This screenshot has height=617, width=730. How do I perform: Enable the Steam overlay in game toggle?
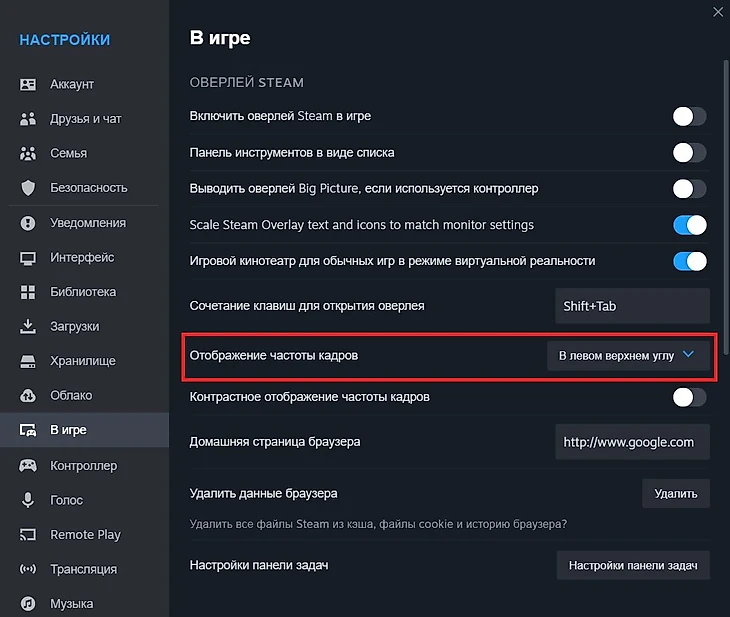[689, 117]
